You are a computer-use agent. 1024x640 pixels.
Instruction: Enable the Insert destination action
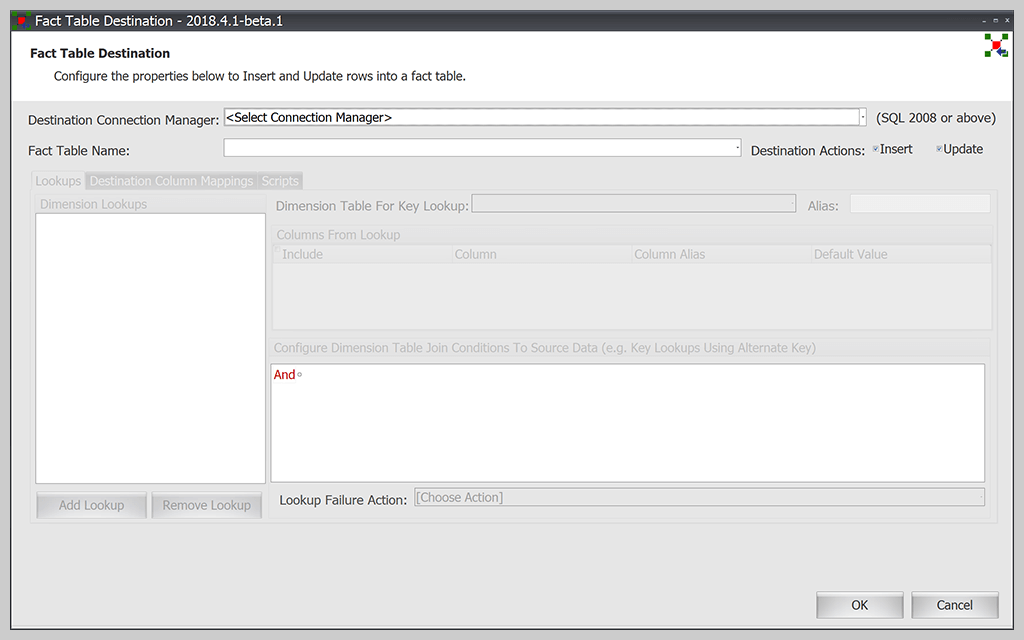pyautogui.click(x=874, y=148)
